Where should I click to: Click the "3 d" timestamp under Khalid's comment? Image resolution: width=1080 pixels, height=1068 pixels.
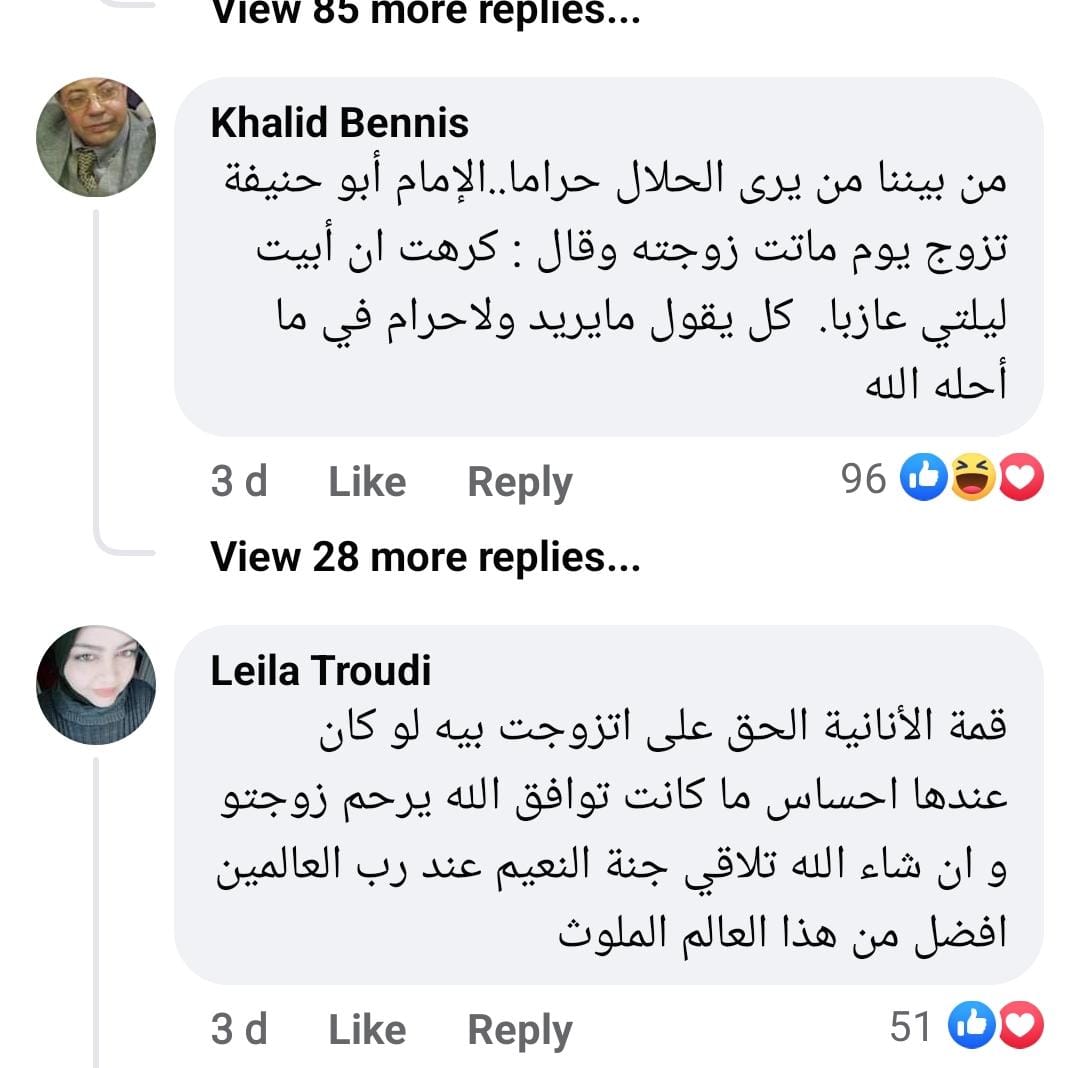239,482
